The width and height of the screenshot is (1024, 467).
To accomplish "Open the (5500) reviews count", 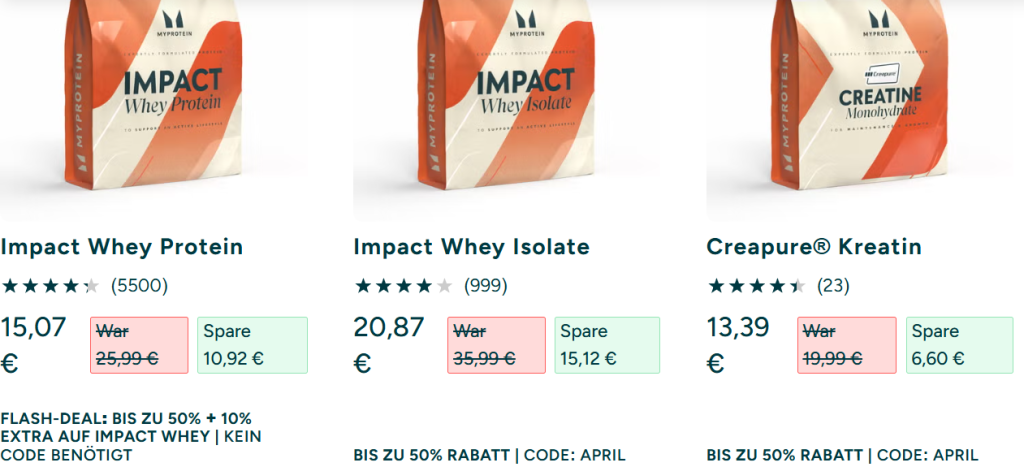I will (139, 286).
